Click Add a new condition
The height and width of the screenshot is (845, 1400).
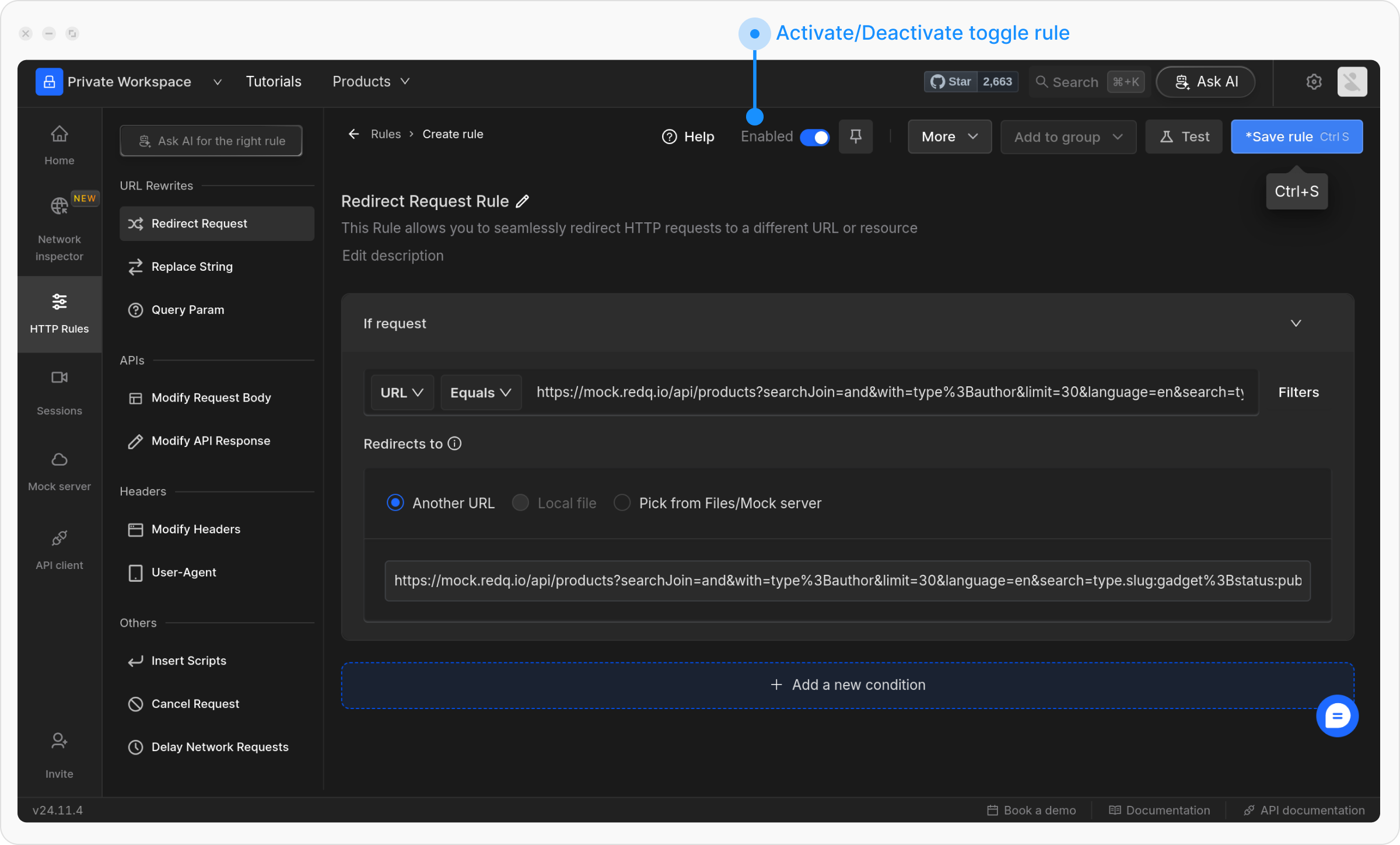pyautogui.click(x=847, y=685)
